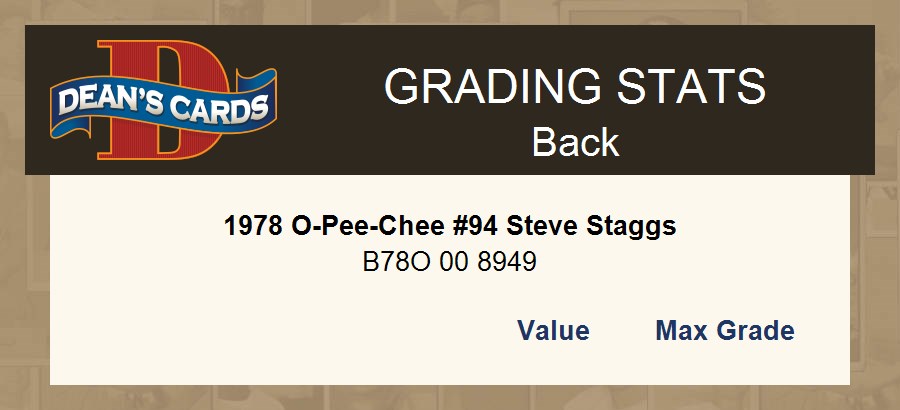Click the blue Dean's Cards ribbon banner
The image size is (900, 410).
point(163,105)
